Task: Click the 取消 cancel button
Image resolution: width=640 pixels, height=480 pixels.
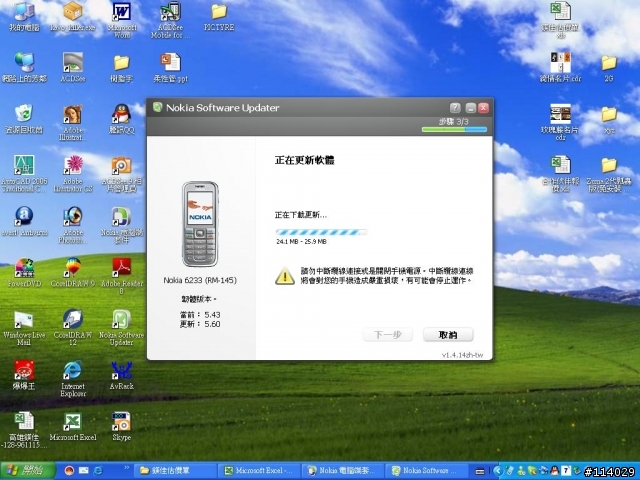Action: pyautogui.click(x=448, y=335)
